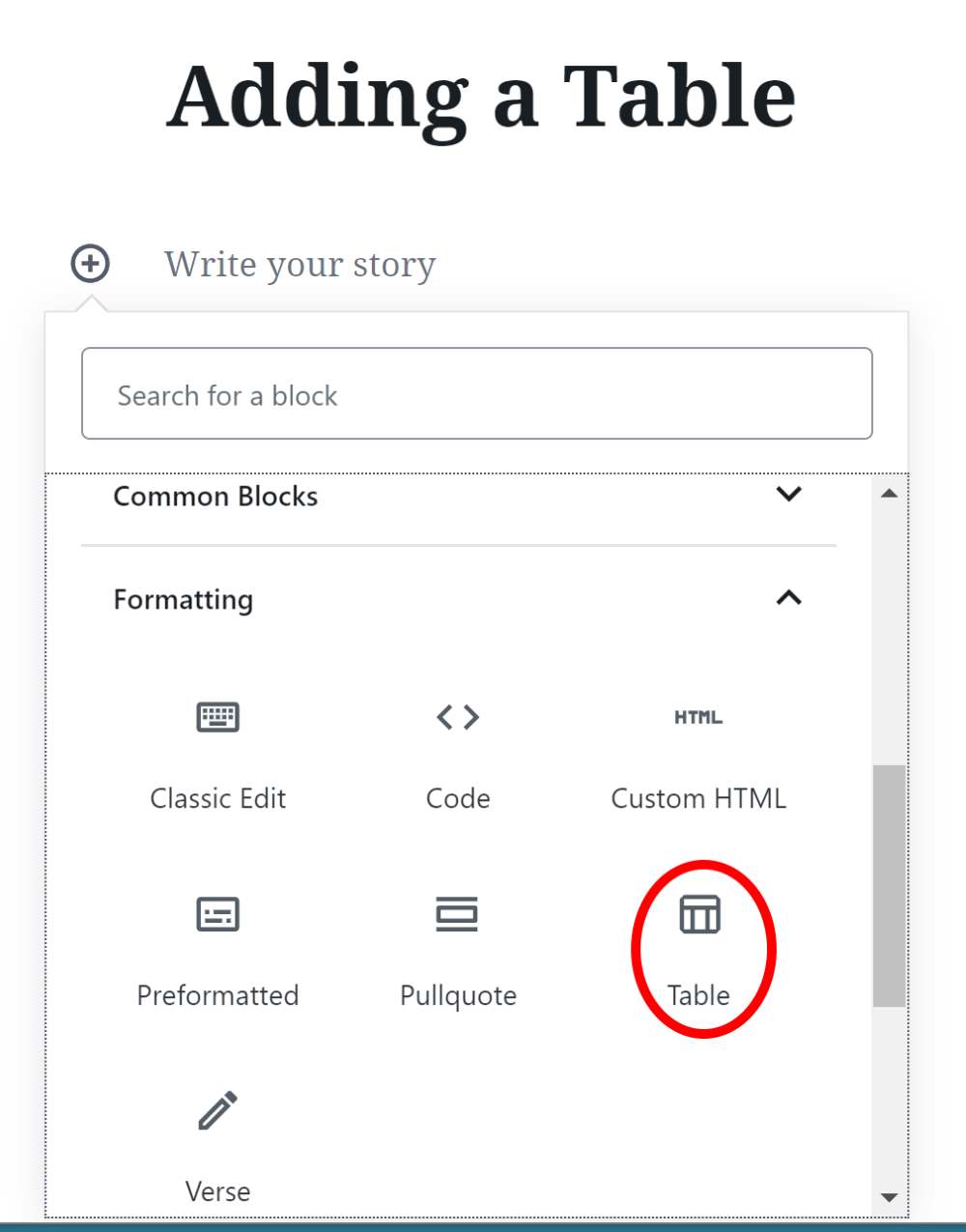Click the Table label under its icon
The height and width of the screenshot is (1232, 966).
pos(698,995)
